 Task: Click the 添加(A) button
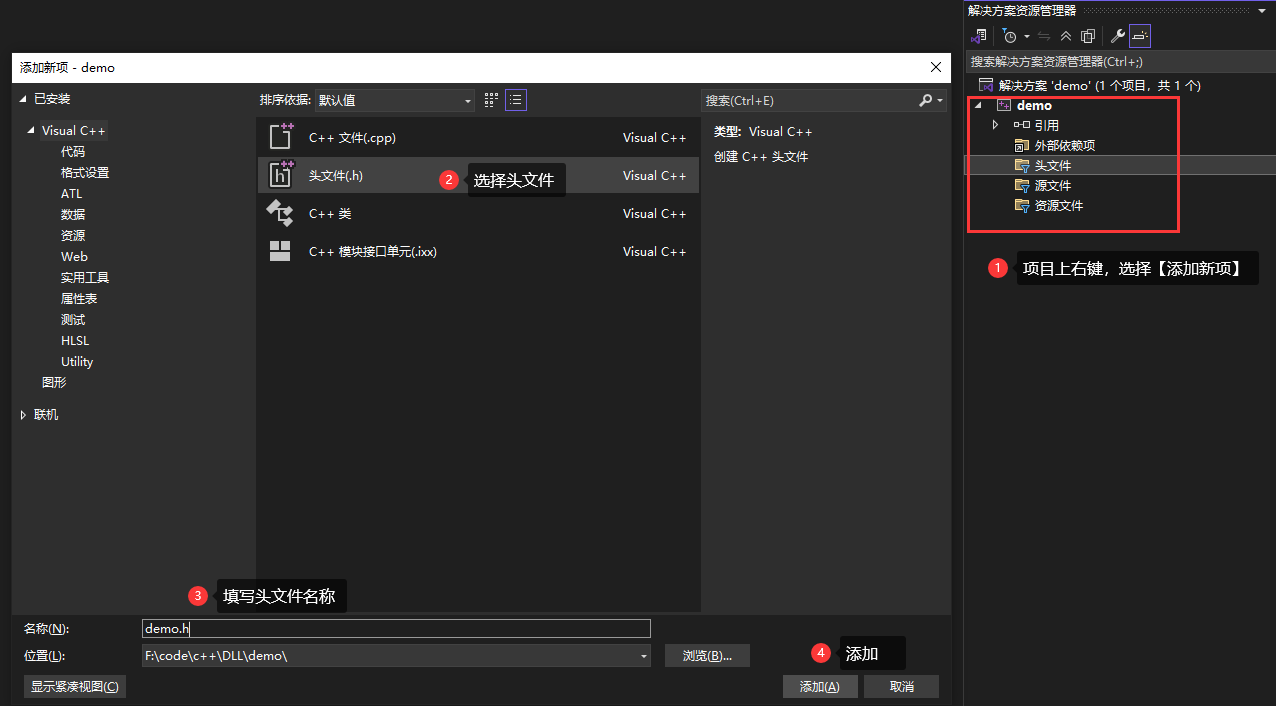coord(819,687)
